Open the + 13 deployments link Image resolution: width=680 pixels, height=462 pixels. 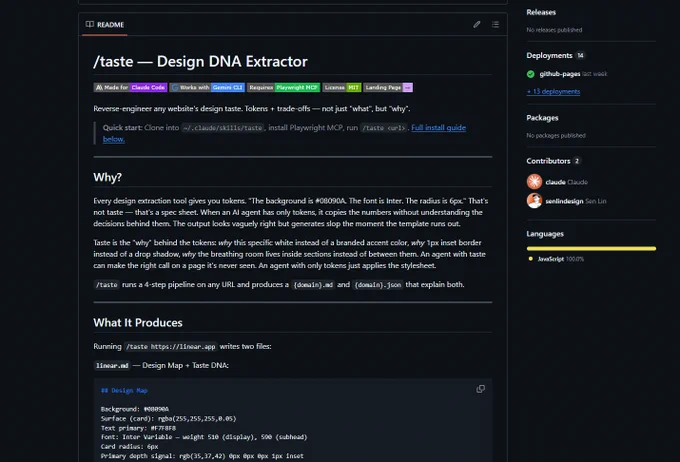click(553, 92)
